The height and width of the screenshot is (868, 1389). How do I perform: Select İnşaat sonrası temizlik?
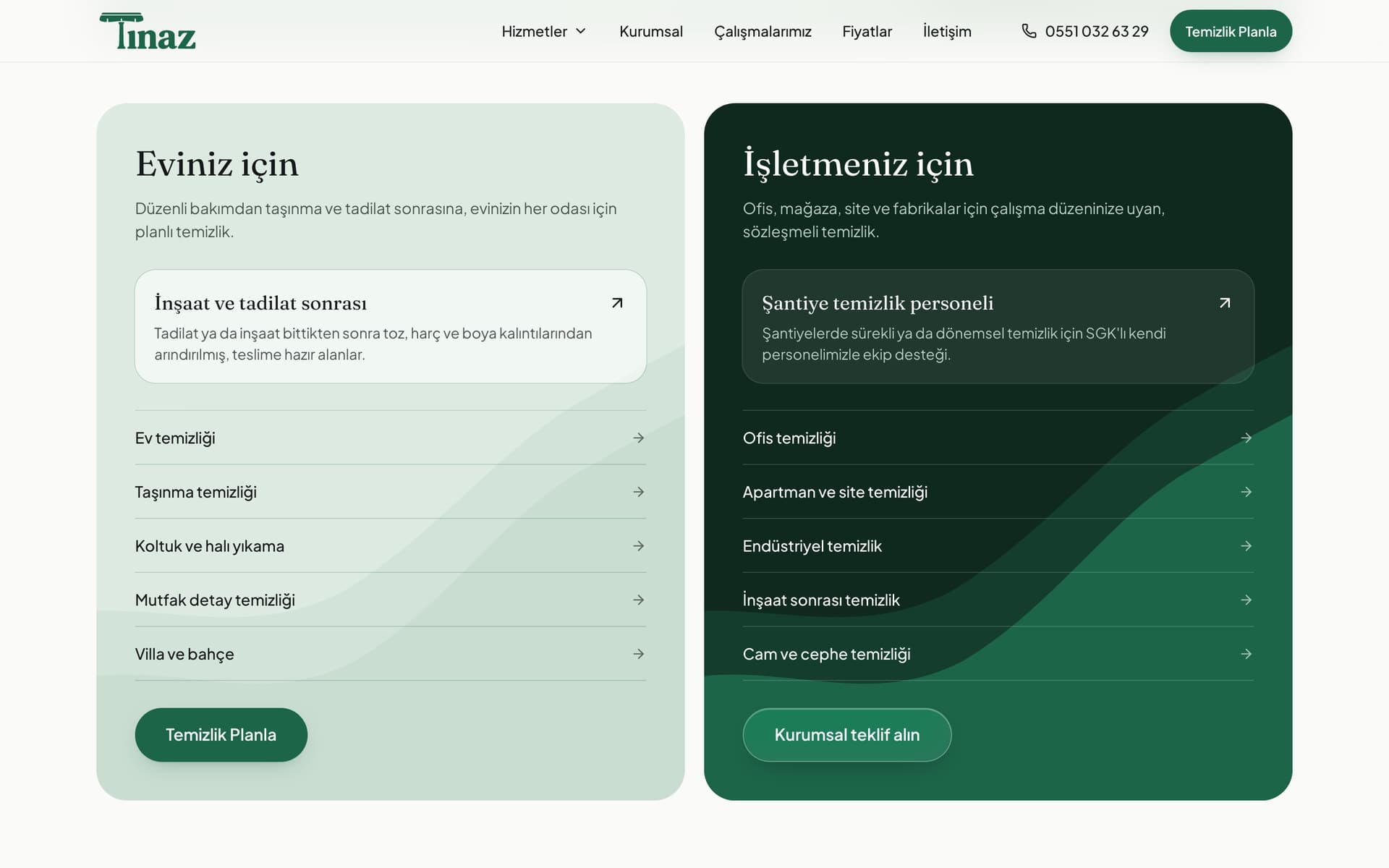click(x=998, y=600)
